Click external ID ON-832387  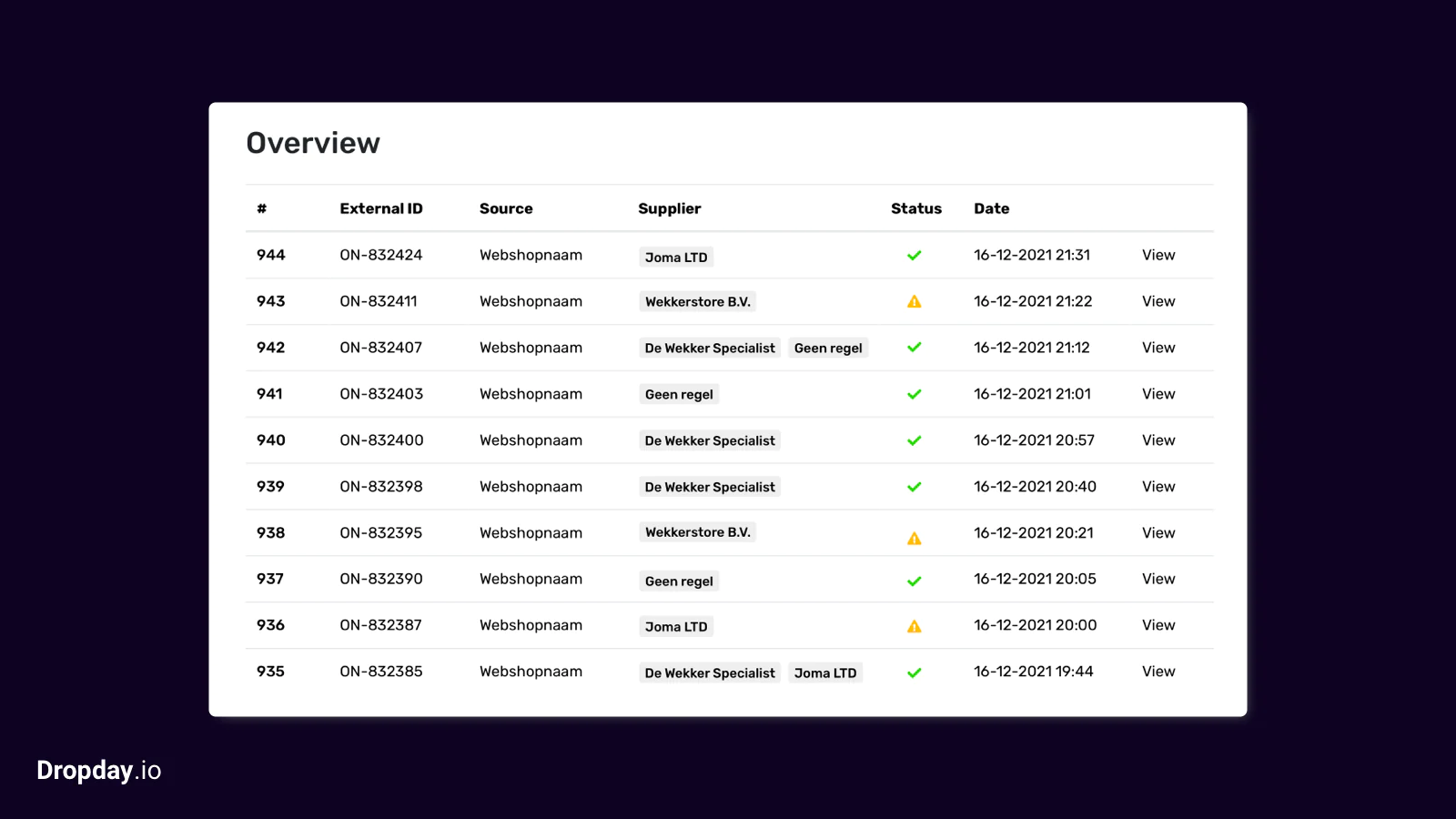click(x=380, y=625)
